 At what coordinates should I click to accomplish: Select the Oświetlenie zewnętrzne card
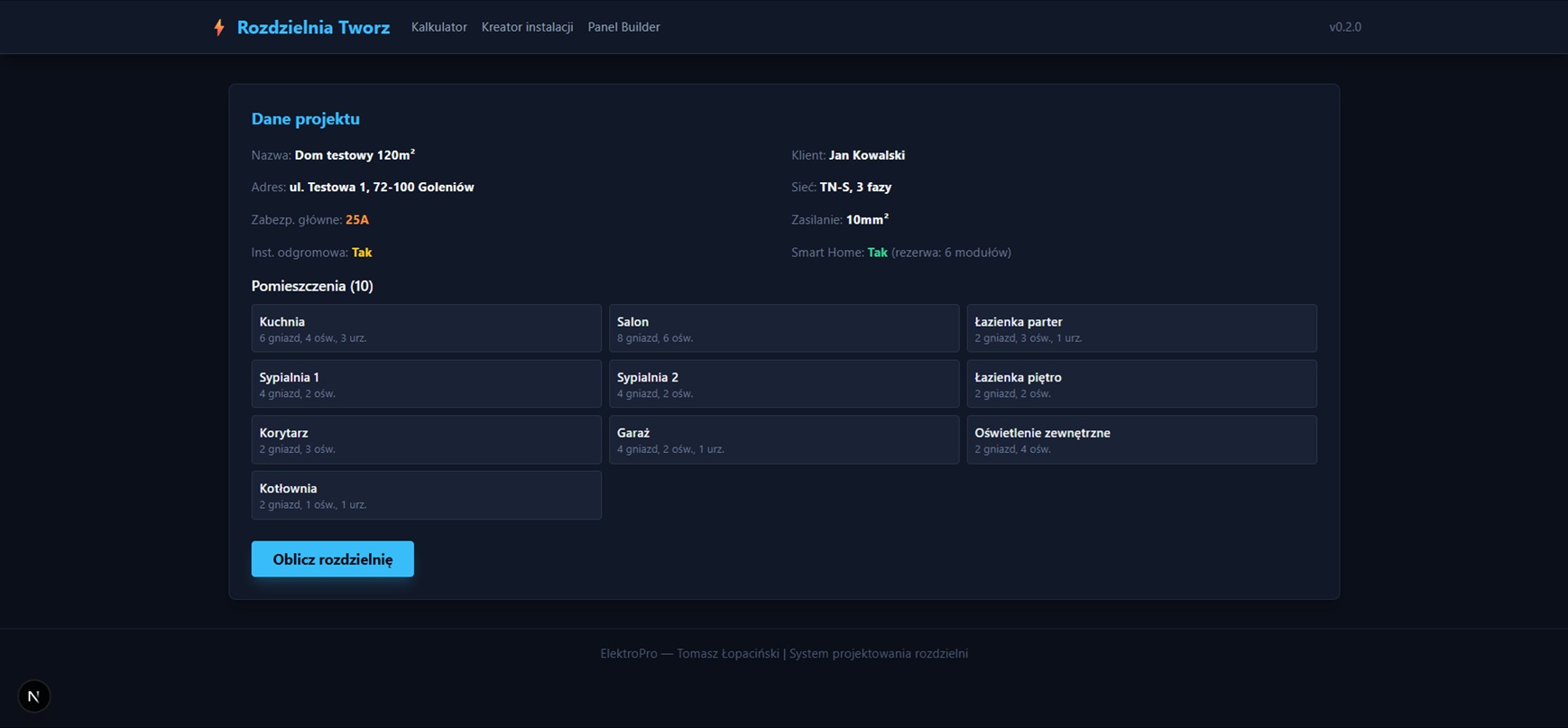1141,439
